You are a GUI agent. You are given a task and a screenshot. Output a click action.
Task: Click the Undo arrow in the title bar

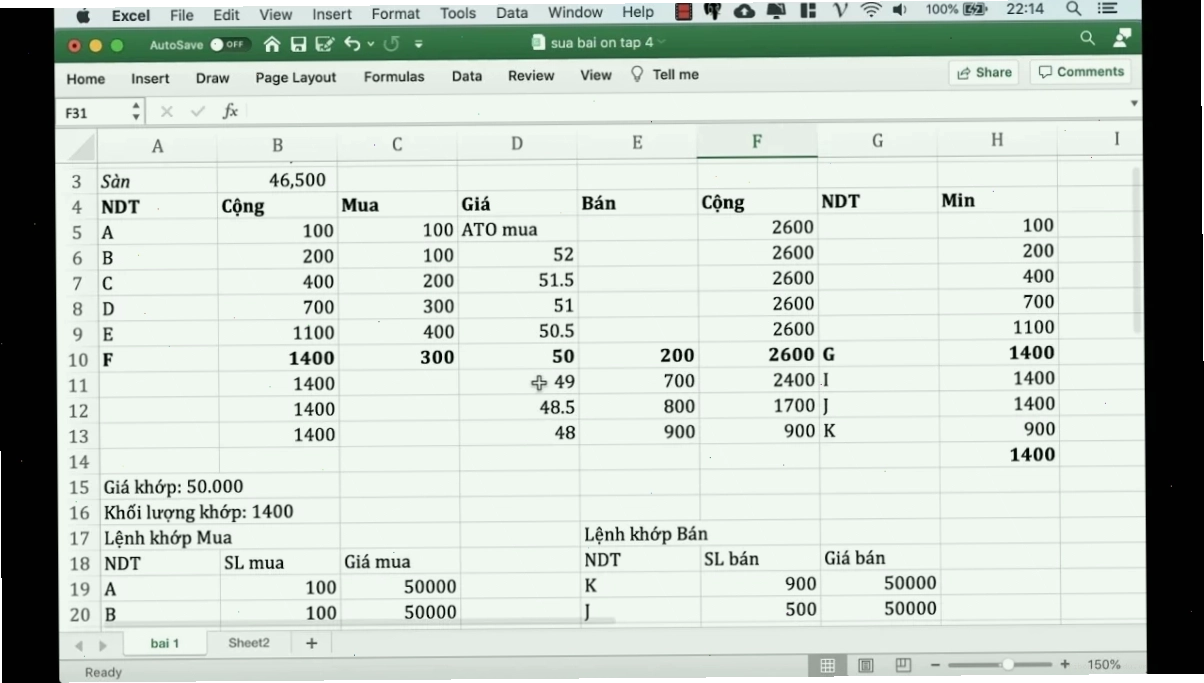click(351, 44)
